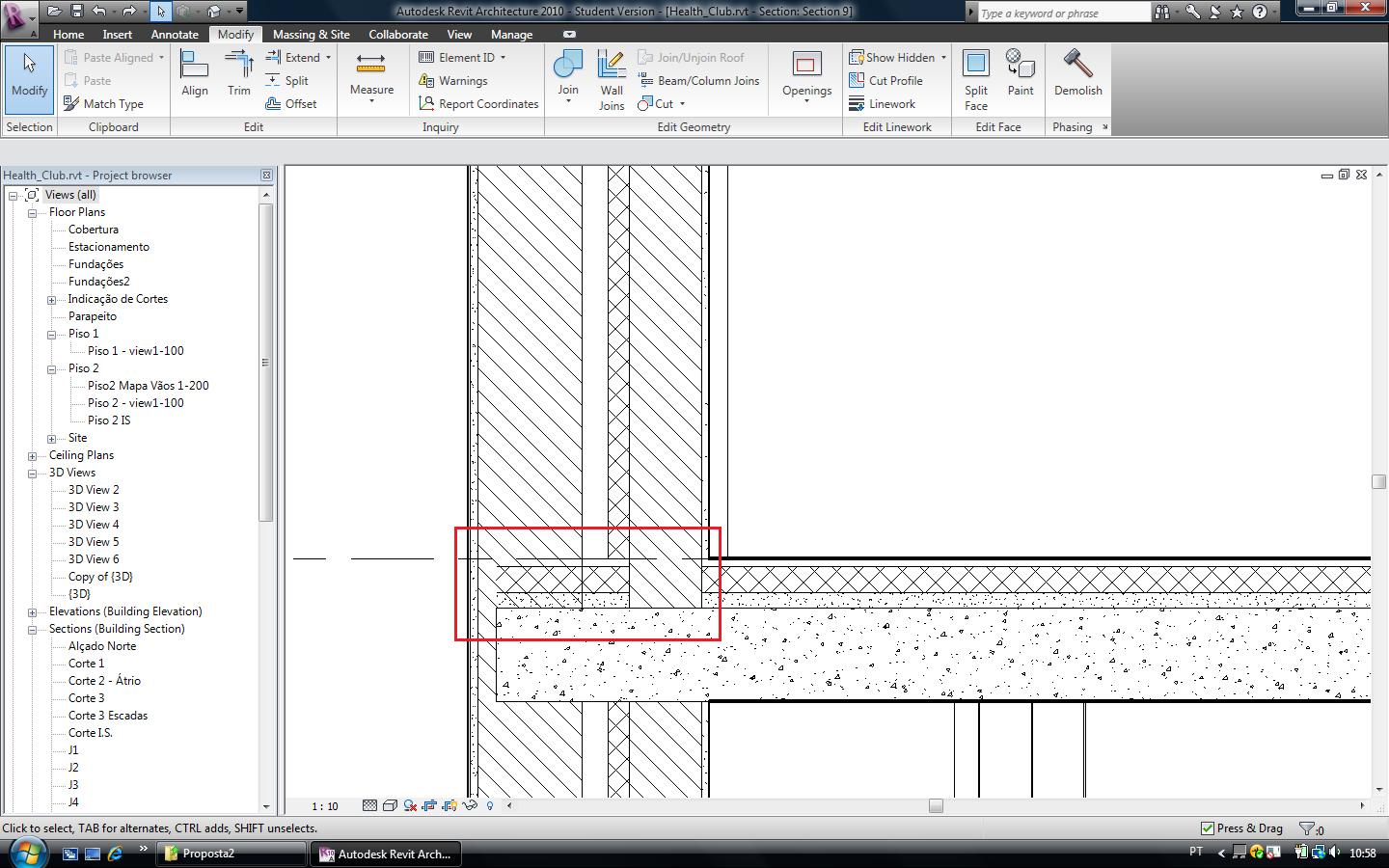Screen dimensions: 1389x868
Task: Open the Show Hidden dropdown
Action: click(x=943, y=58)
